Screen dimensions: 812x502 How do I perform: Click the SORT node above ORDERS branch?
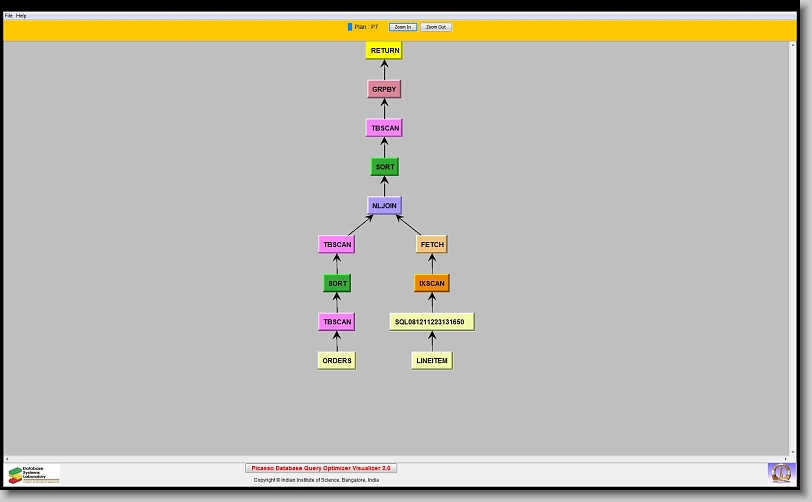[x=337, y=283]
